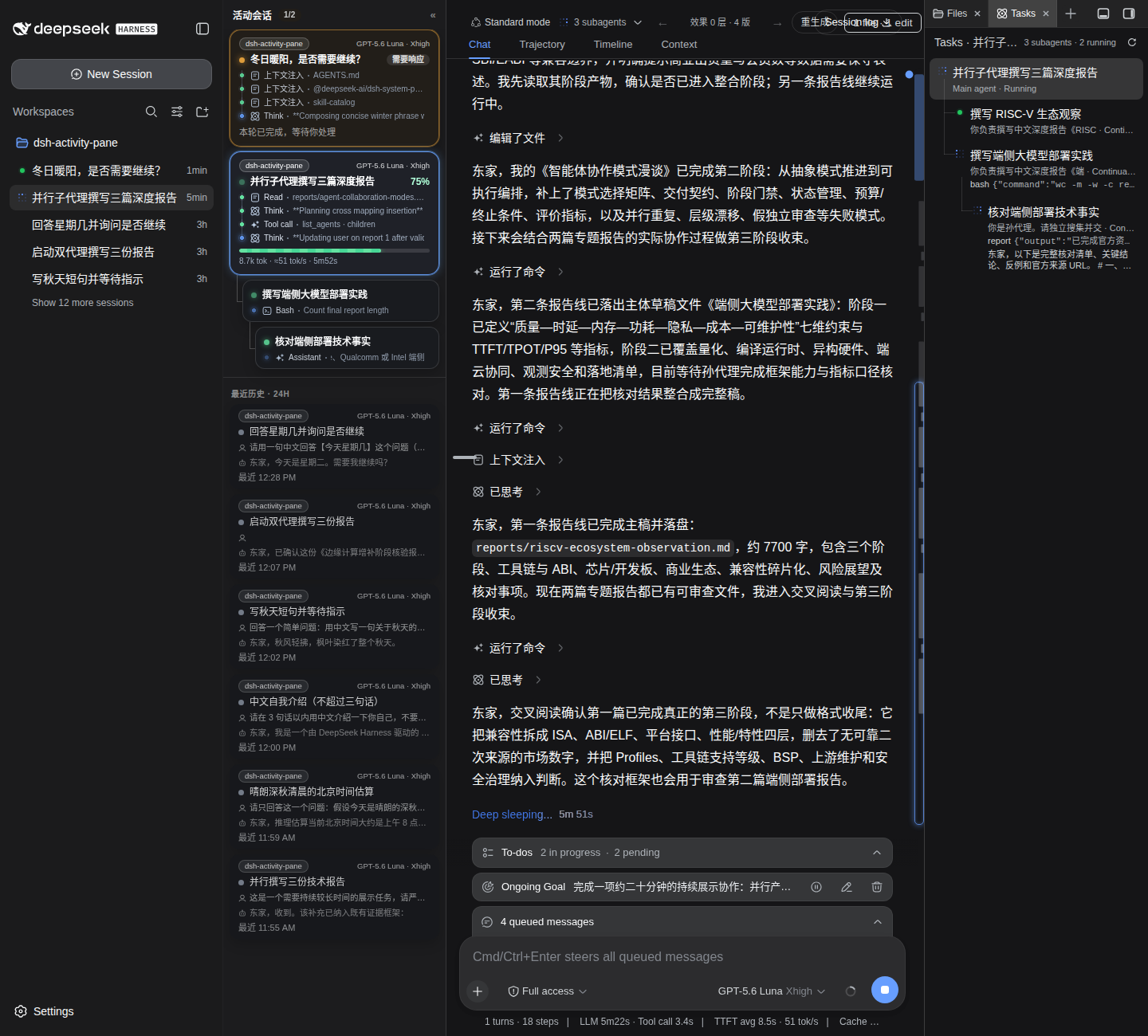Close the Files tab

[977, 14]
